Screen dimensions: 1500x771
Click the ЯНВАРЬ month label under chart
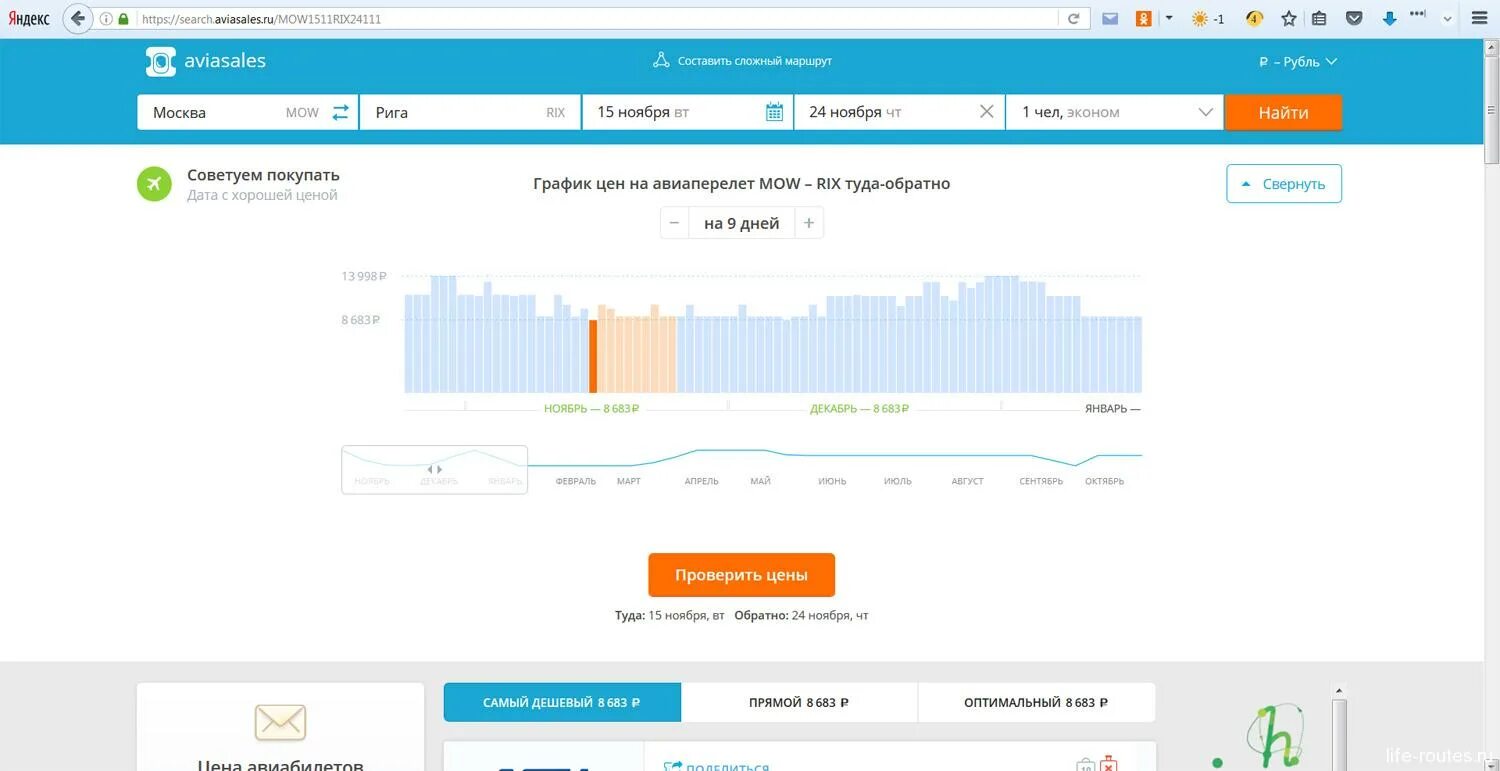(x=1112, y=409)
